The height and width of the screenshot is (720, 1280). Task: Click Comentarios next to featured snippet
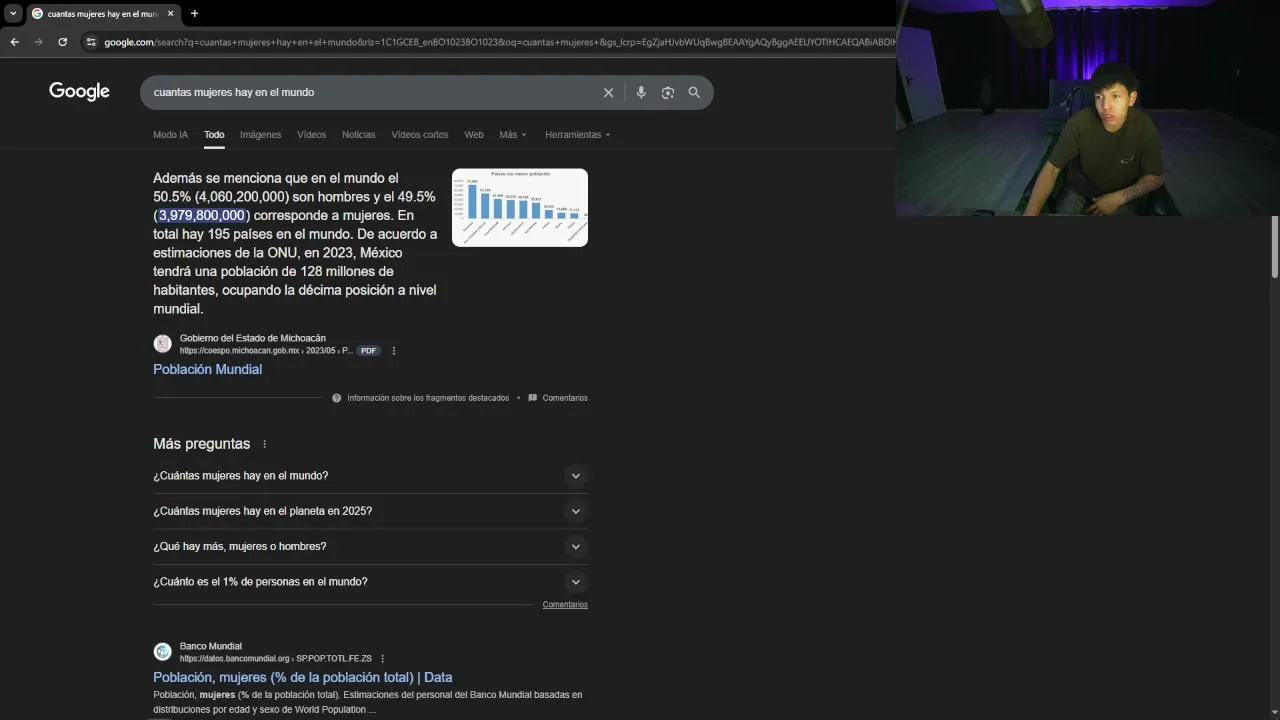tap(565, 398)
